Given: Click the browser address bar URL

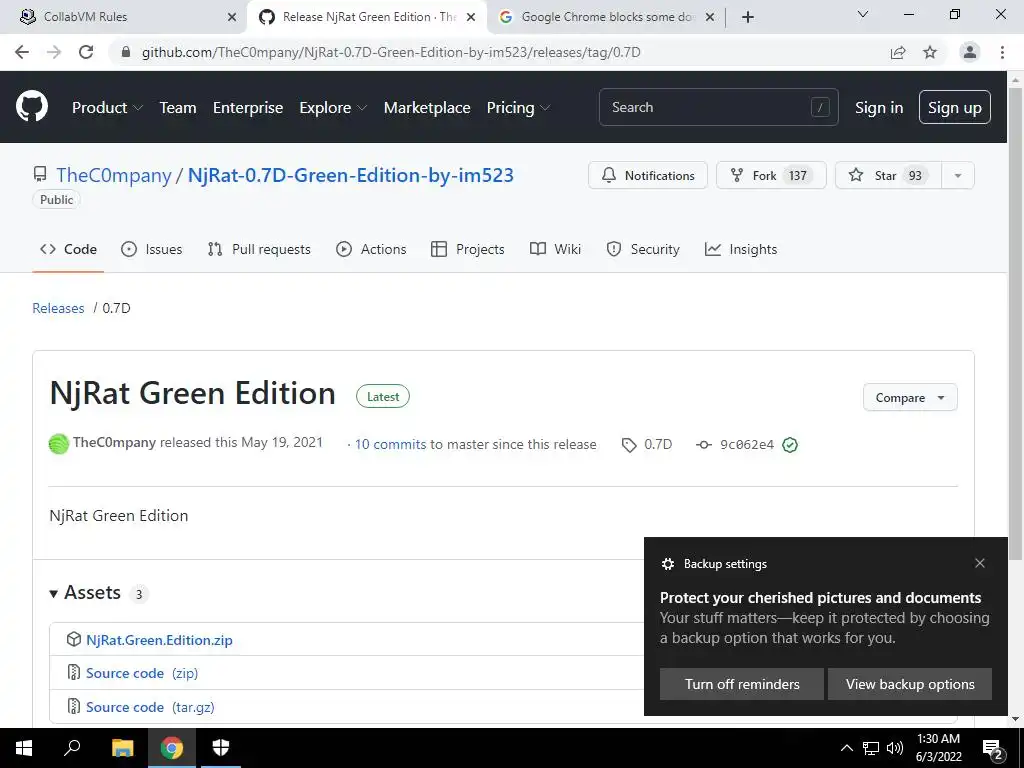Looking at the screenshot, I should click(x=391, y=52).
